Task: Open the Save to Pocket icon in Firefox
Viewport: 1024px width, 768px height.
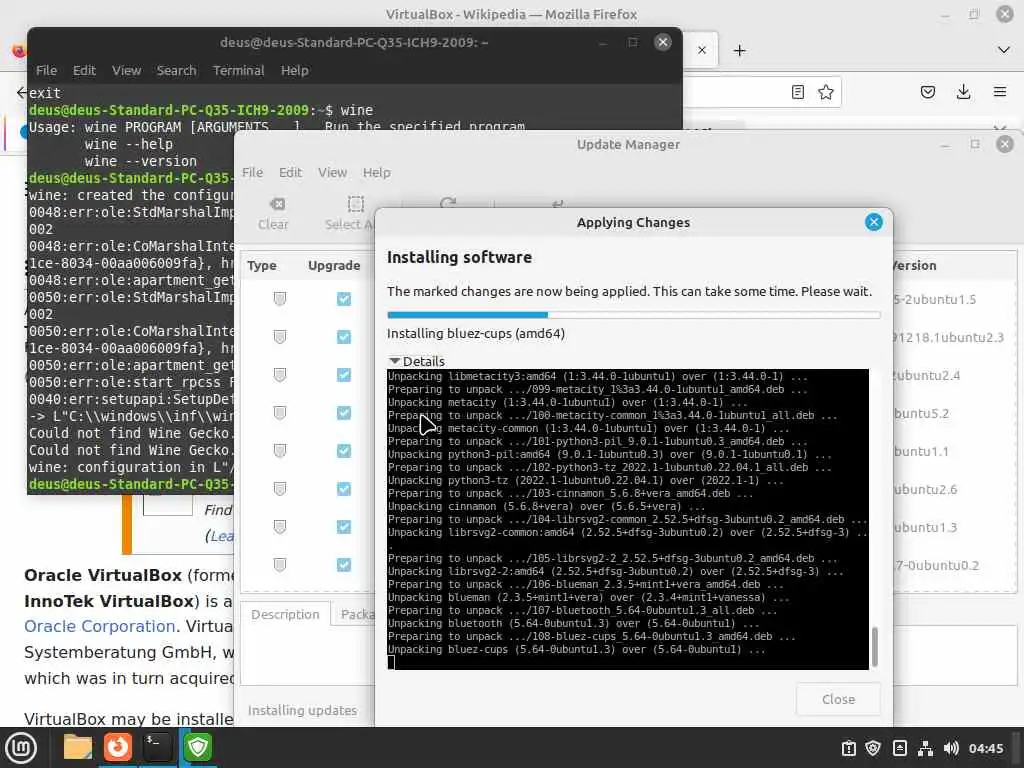Action: 927,92
